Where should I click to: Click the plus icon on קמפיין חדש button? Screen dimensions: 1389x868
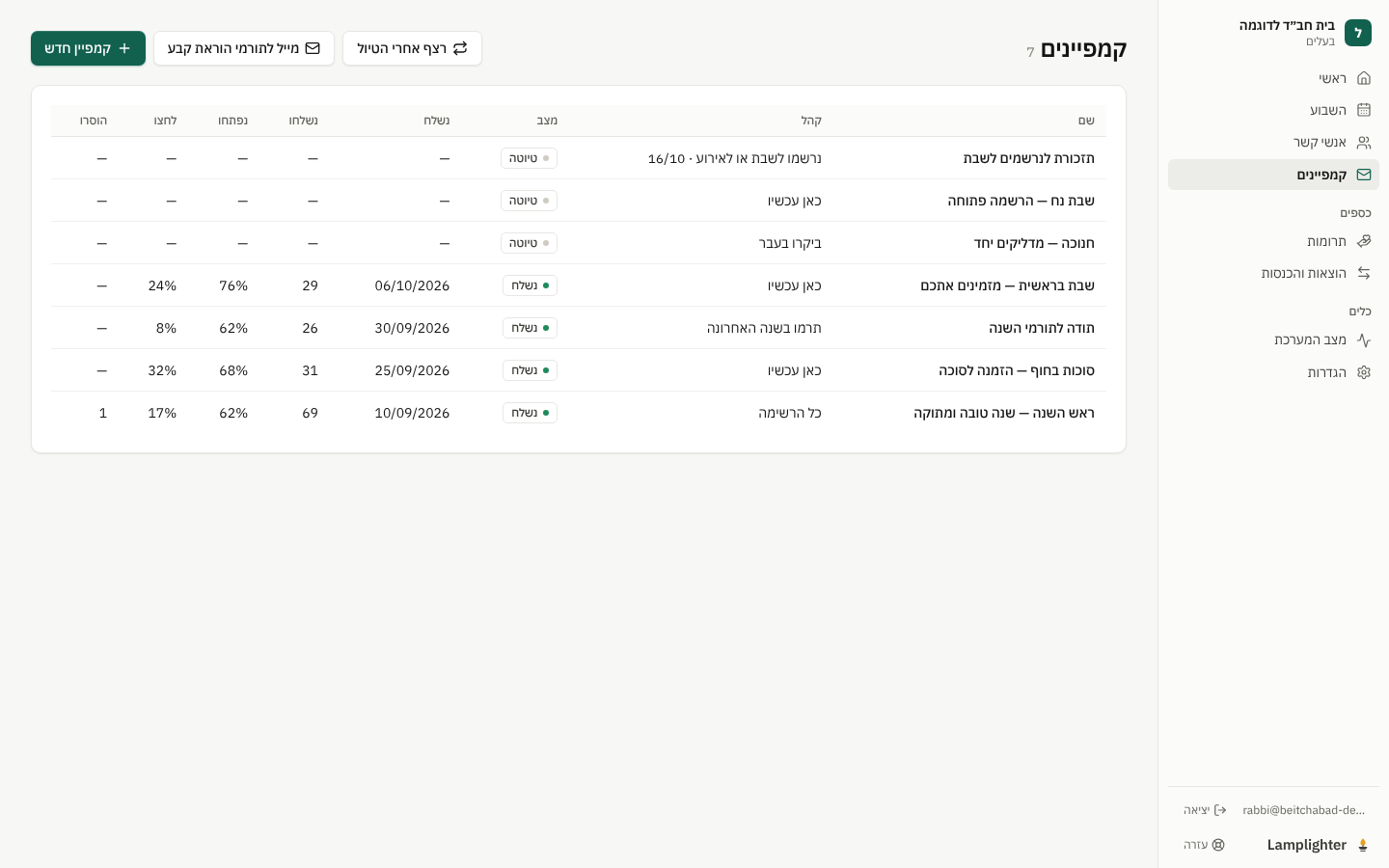coord(124,48)
